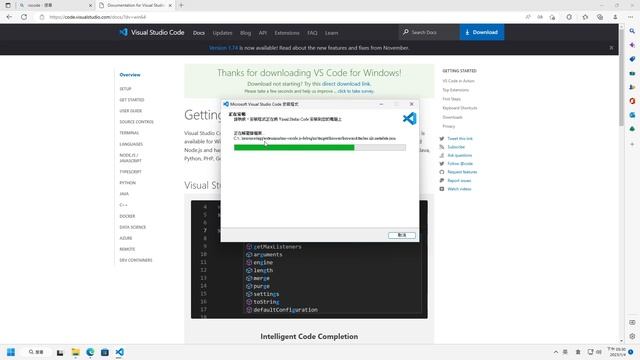640x360 pixels.
Task: Click the take survey link
Action: [356, 91]
